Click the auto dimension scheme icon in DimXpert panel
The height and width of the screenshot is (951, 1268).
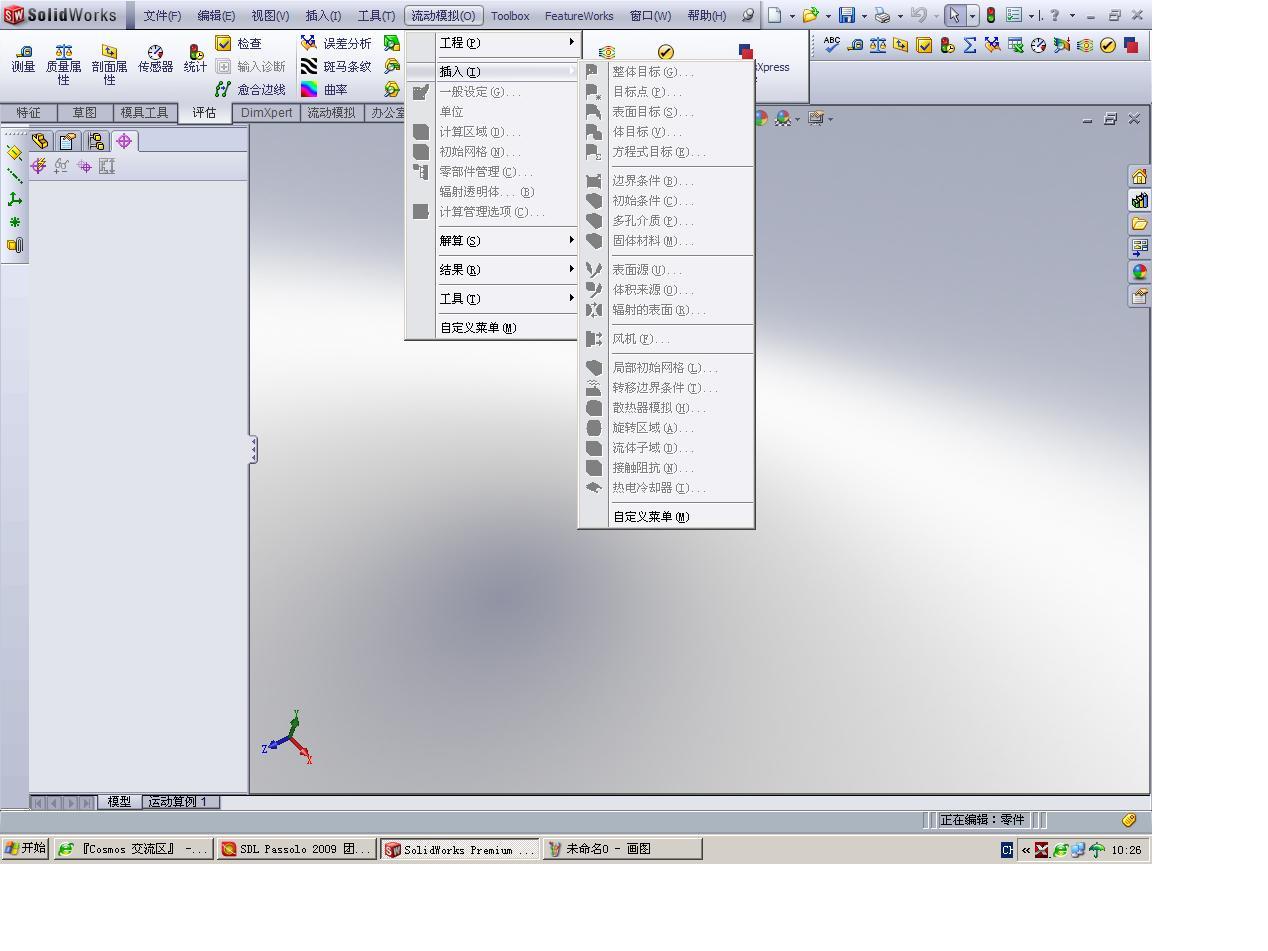tap(38, 166)
